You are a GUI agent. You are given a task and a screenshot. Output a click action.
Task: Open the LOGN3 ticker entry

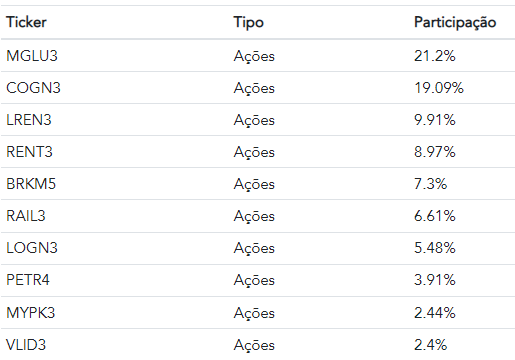pos(32,248)
